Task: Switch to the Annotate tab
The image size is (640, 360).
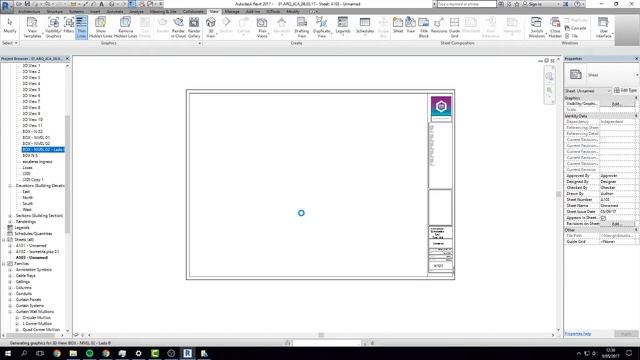Action: tap(115, 11)
